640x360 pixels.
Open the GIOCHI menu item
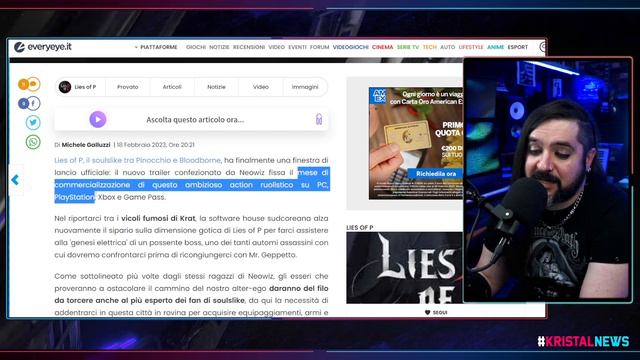pos(196,47)
